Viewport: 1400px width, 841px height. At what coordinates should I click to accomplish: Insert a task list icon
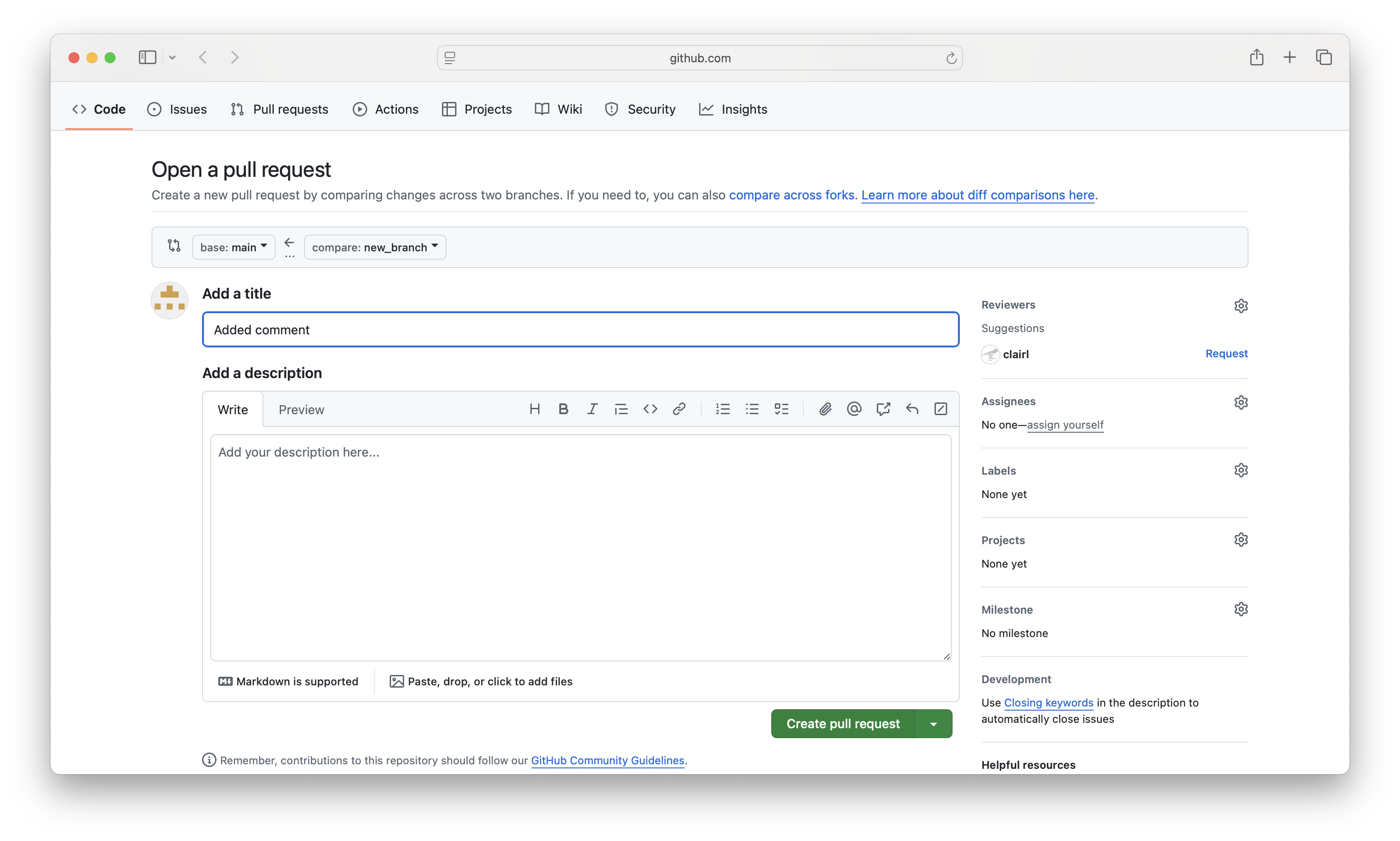point(781,409)
